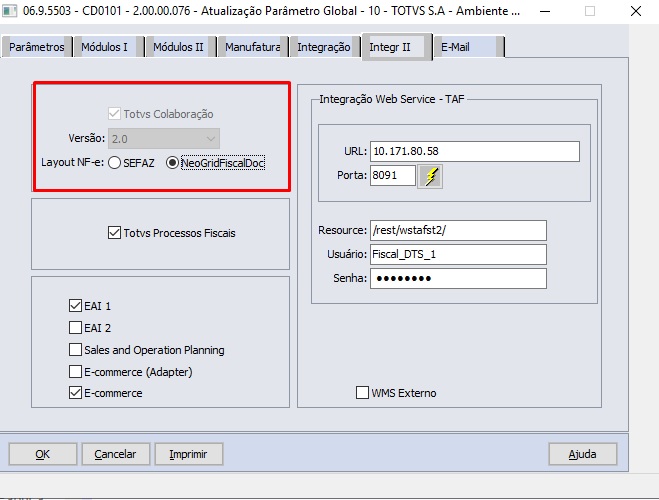Enable the EAI 2 checkbox

[x=75, y=327]
